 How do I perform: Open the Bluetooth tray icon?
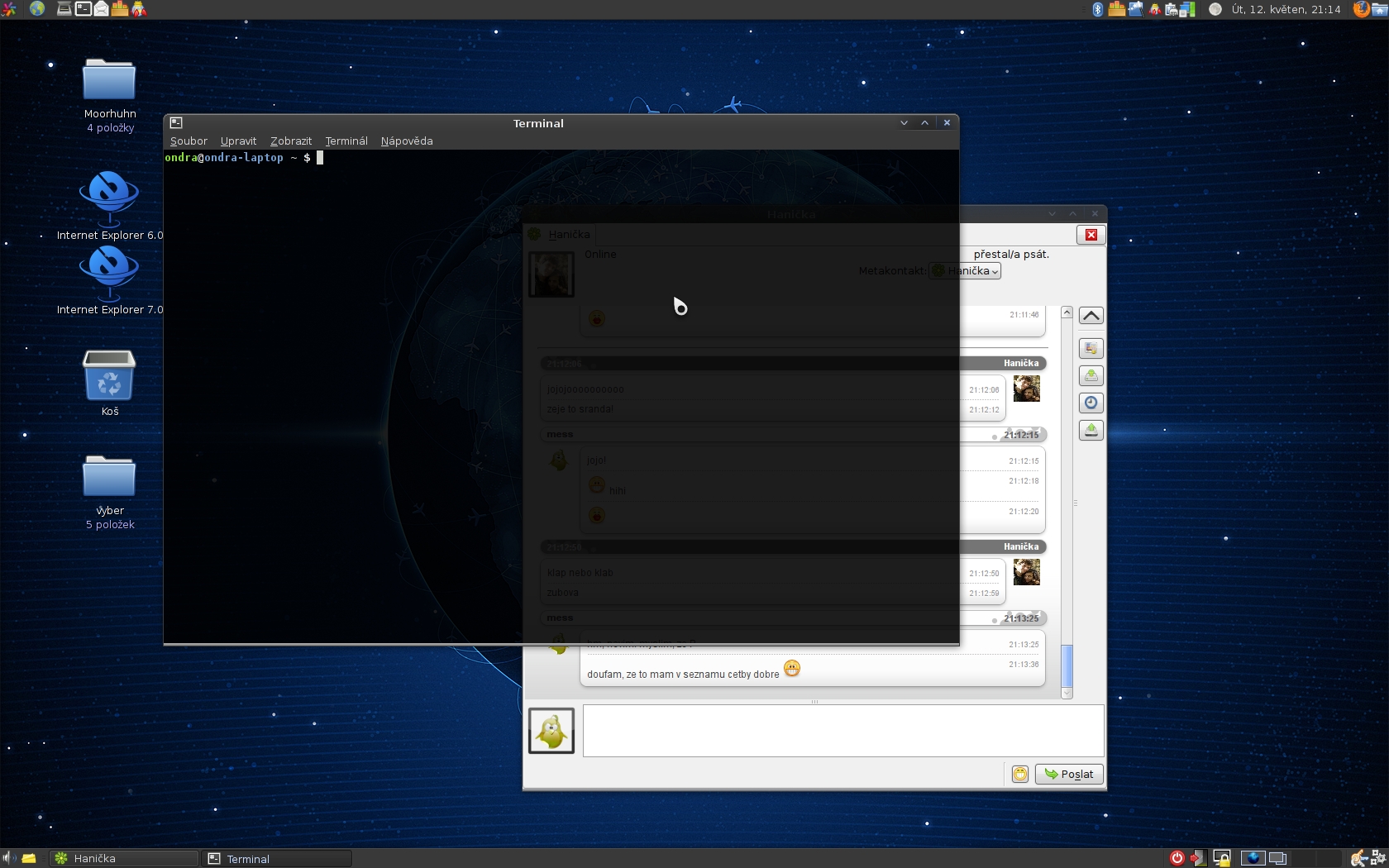point(1097,9)
